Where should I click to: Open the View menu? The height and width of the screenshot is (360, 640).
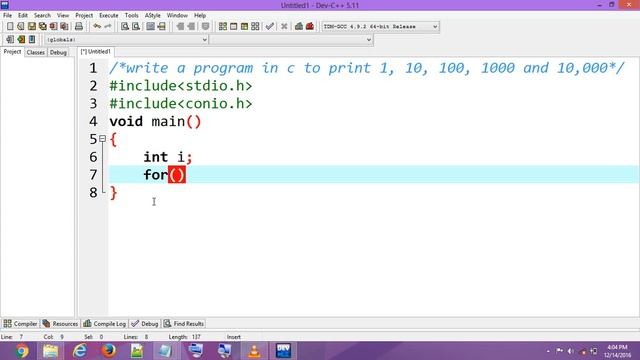[63, 16]
